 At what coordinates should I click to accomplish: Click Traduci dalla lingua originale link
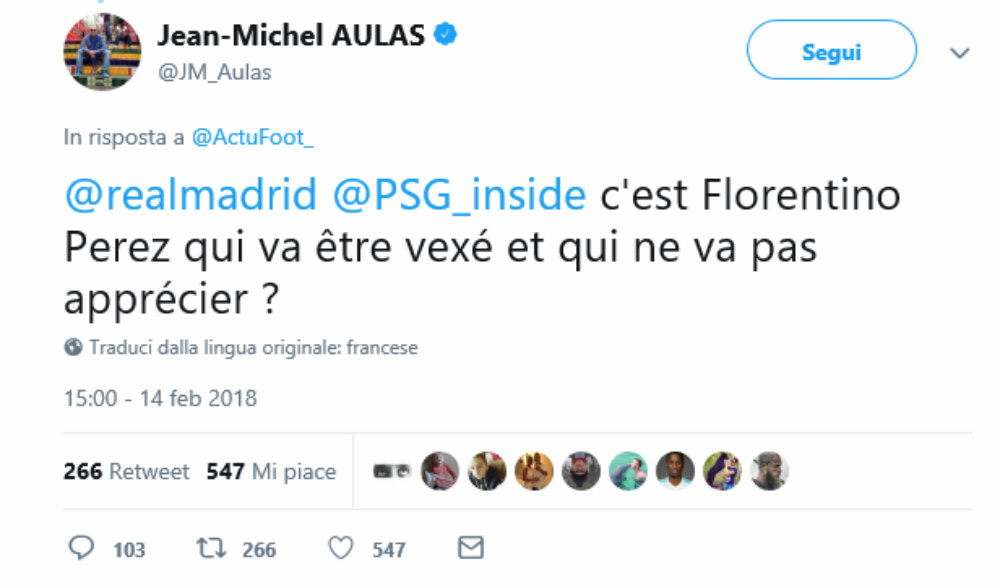tap(253, 348)
